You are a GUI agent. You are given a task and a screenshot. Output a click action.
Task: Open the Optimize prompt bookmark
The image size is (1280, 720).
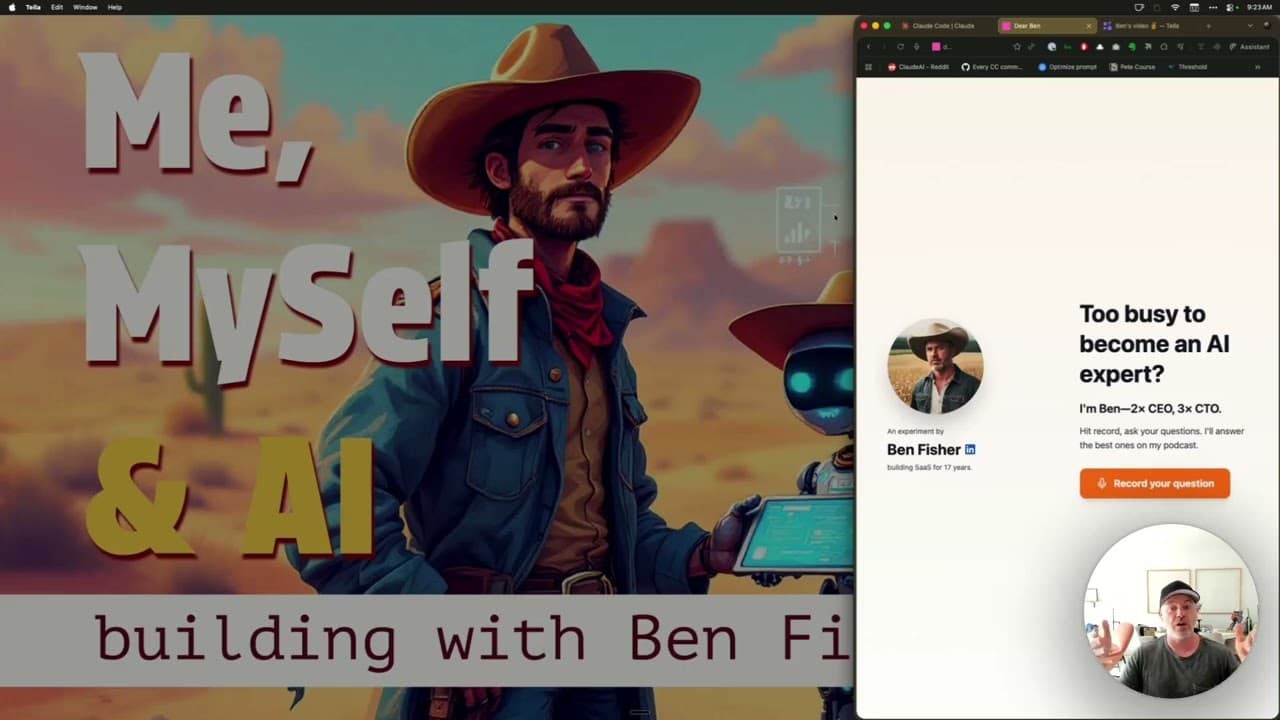[x=1067, y=67]
